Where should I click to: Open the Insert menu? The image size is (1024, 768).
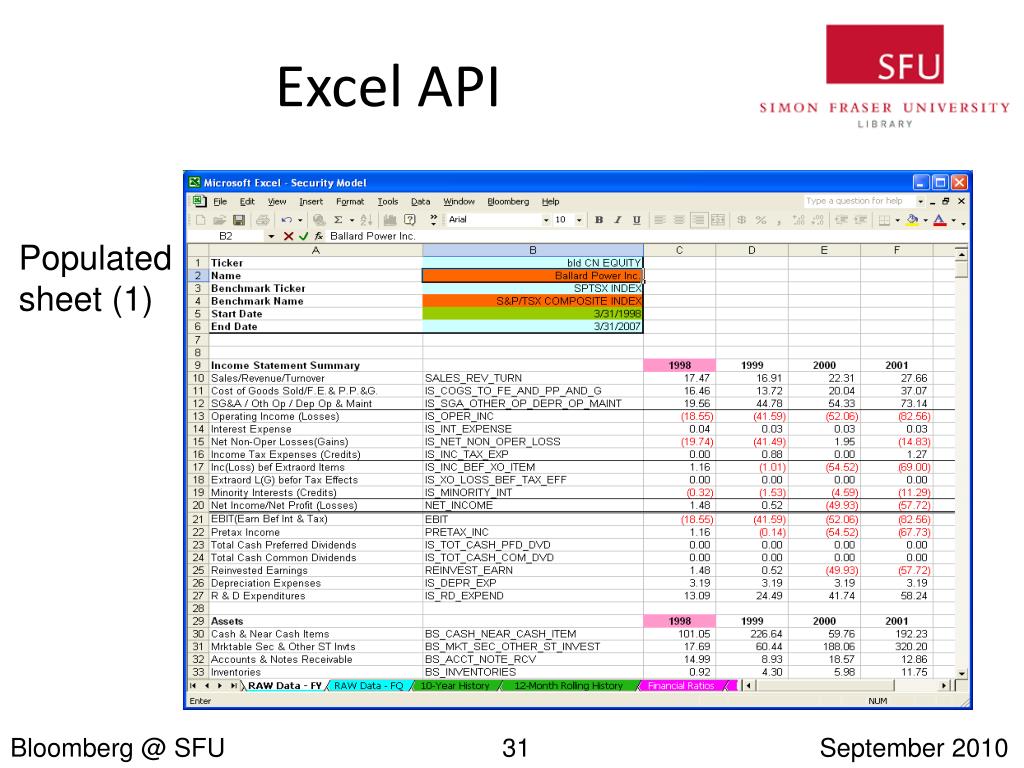coord(311,202)
